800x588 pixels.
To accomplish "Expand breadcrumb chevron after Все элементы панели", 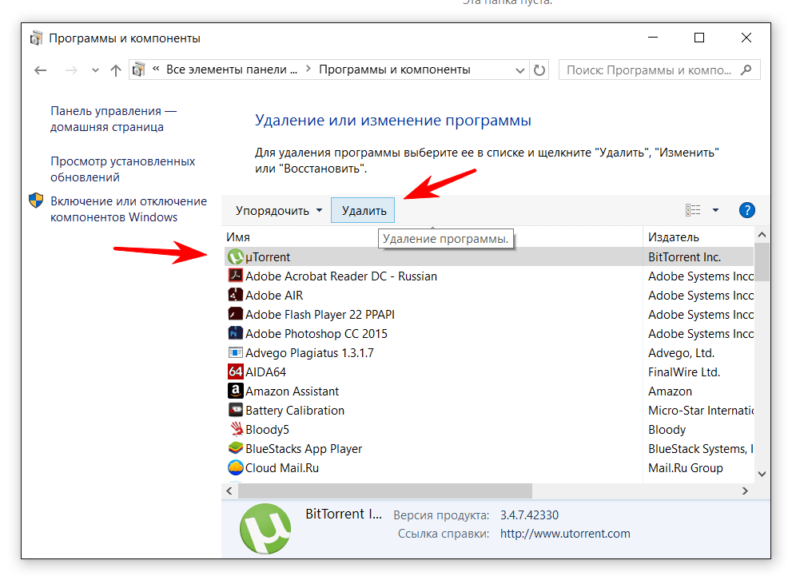I will pyautogui.click(x=308, y=69).
